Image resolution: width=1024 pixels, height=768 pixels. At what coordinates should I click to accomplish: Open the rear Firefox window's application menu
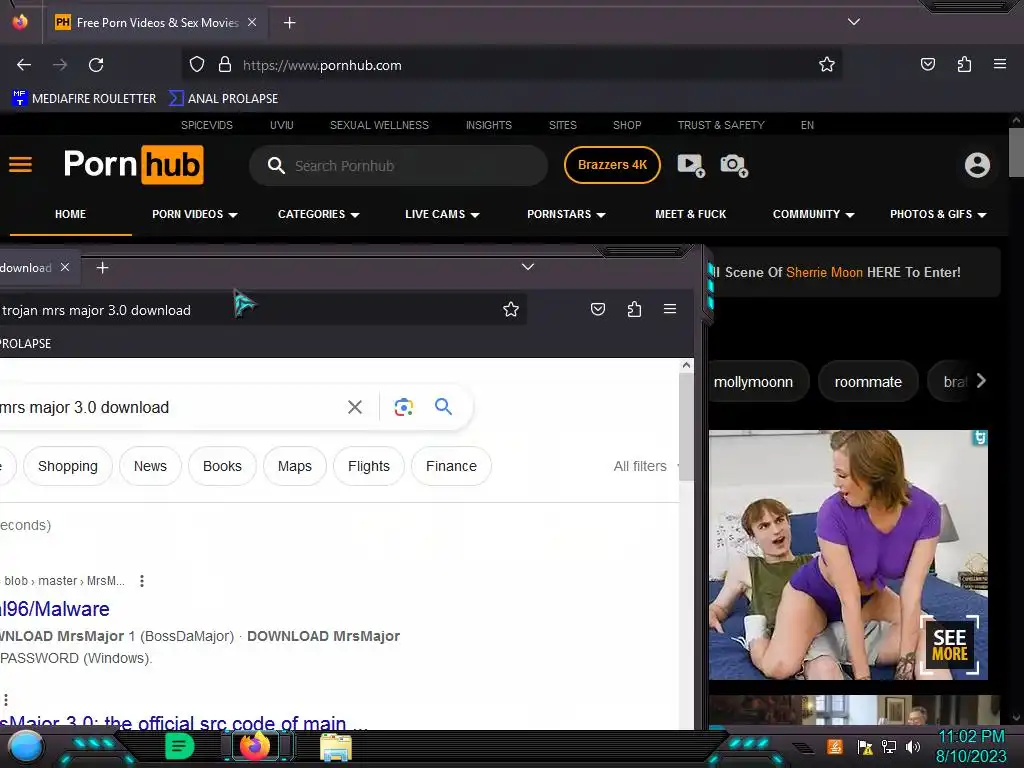[1000, 64]
